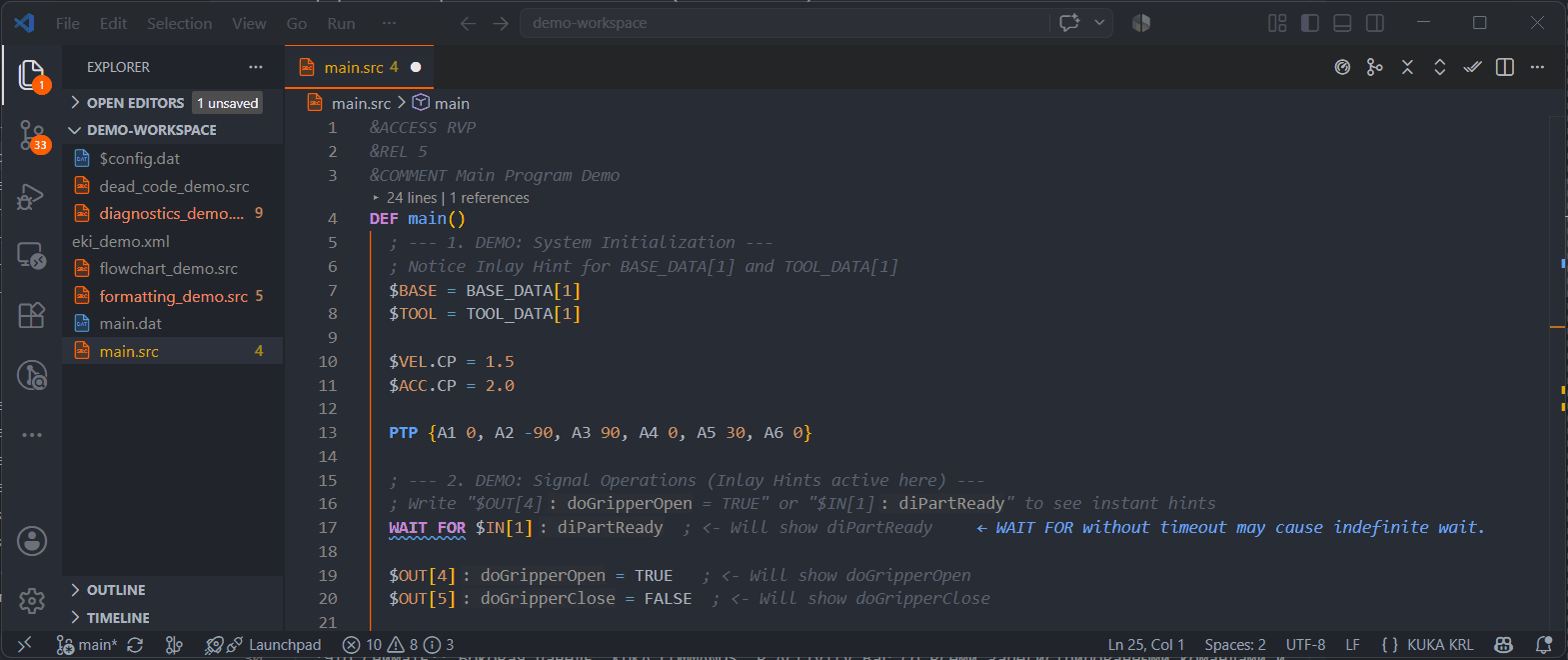1568x660 pixels.
Task: Toggle the Primary Side Bar visibility
Action: point(1310,23)
